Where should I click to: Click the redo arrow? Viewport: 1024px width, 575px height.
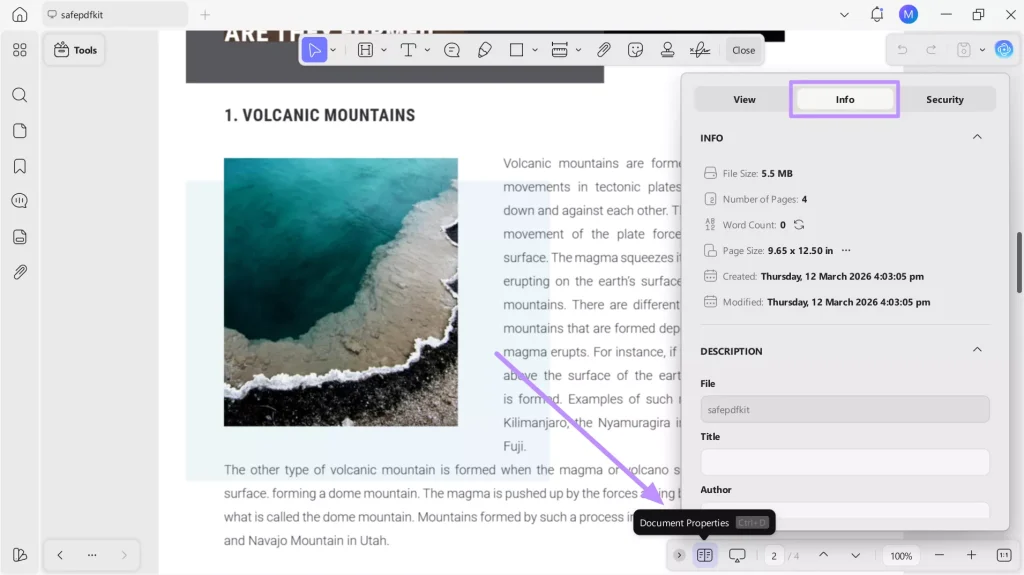[x=931, y=50]
